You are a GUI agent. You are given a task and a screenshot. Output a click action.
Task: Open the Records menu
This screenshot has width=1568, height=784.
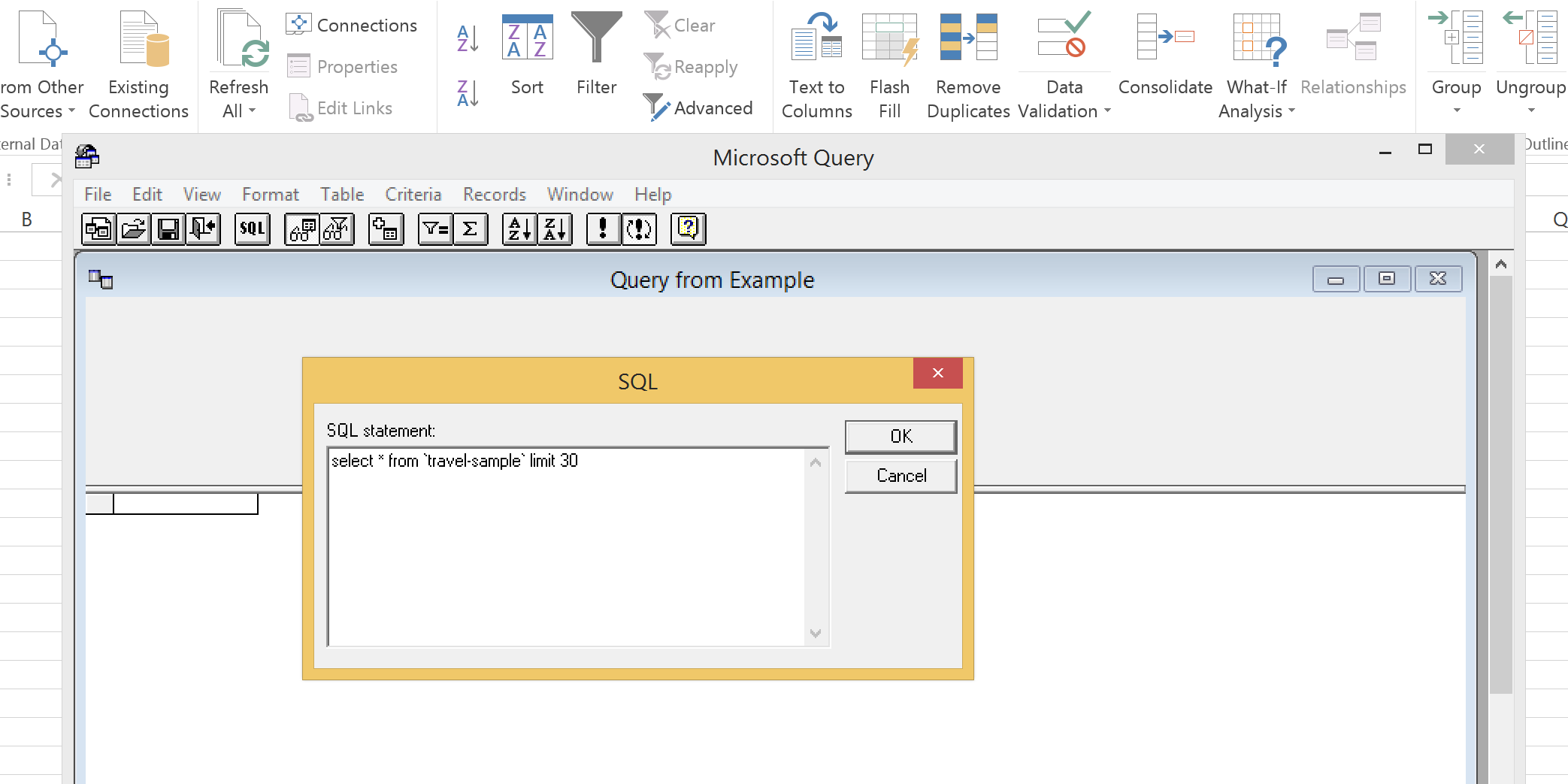tap(495, 195)
